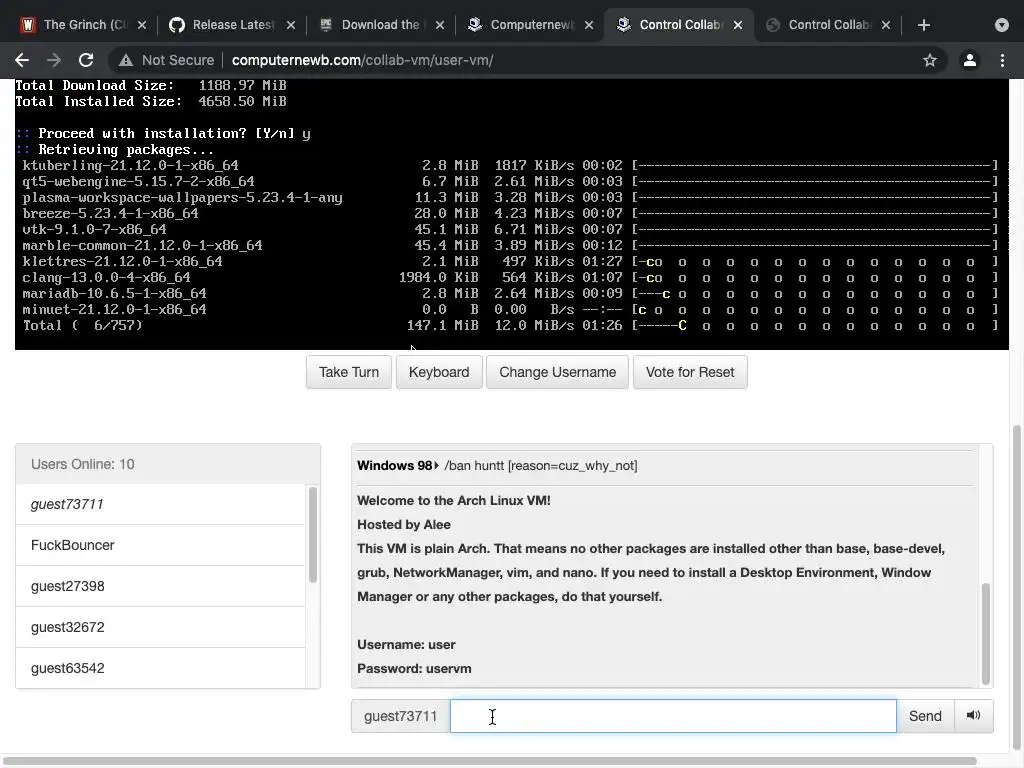Viewport: 1024px width, 768px height.
Task: Click the Password: uservm text
Action: click(414, 669)
